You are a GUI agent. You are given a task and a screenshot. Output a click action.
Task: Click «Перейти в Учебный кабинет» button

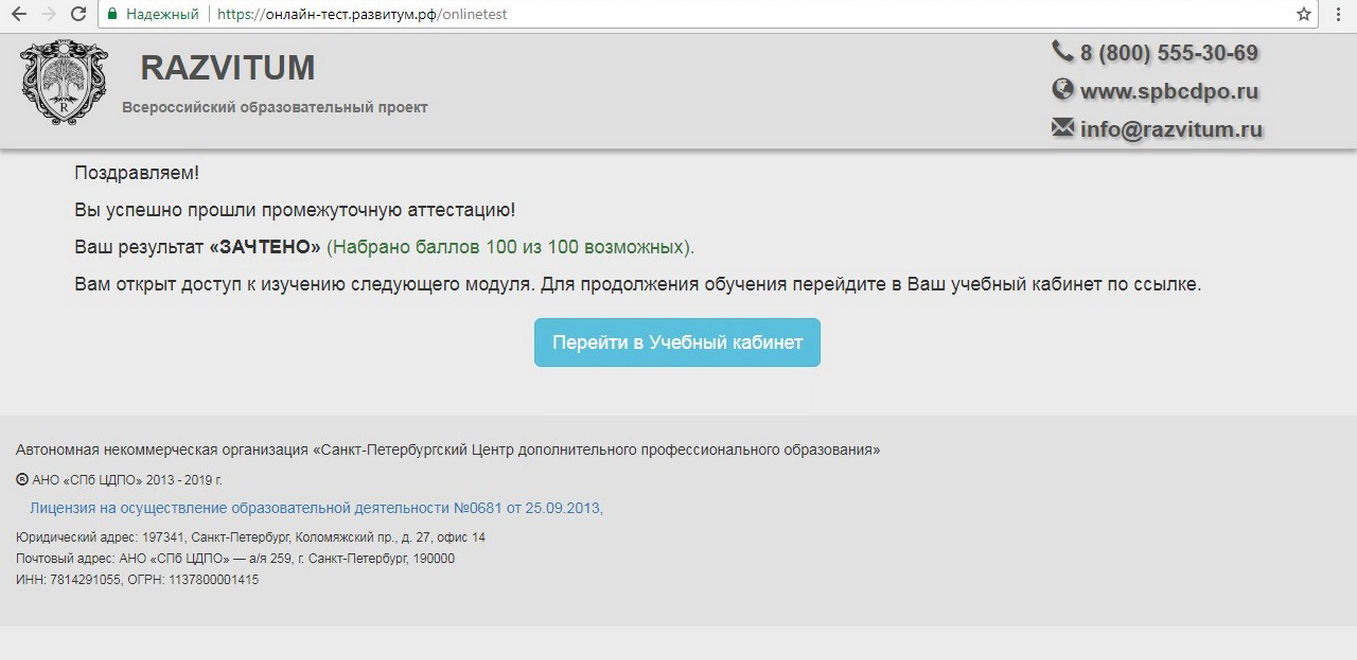(677, 342)
